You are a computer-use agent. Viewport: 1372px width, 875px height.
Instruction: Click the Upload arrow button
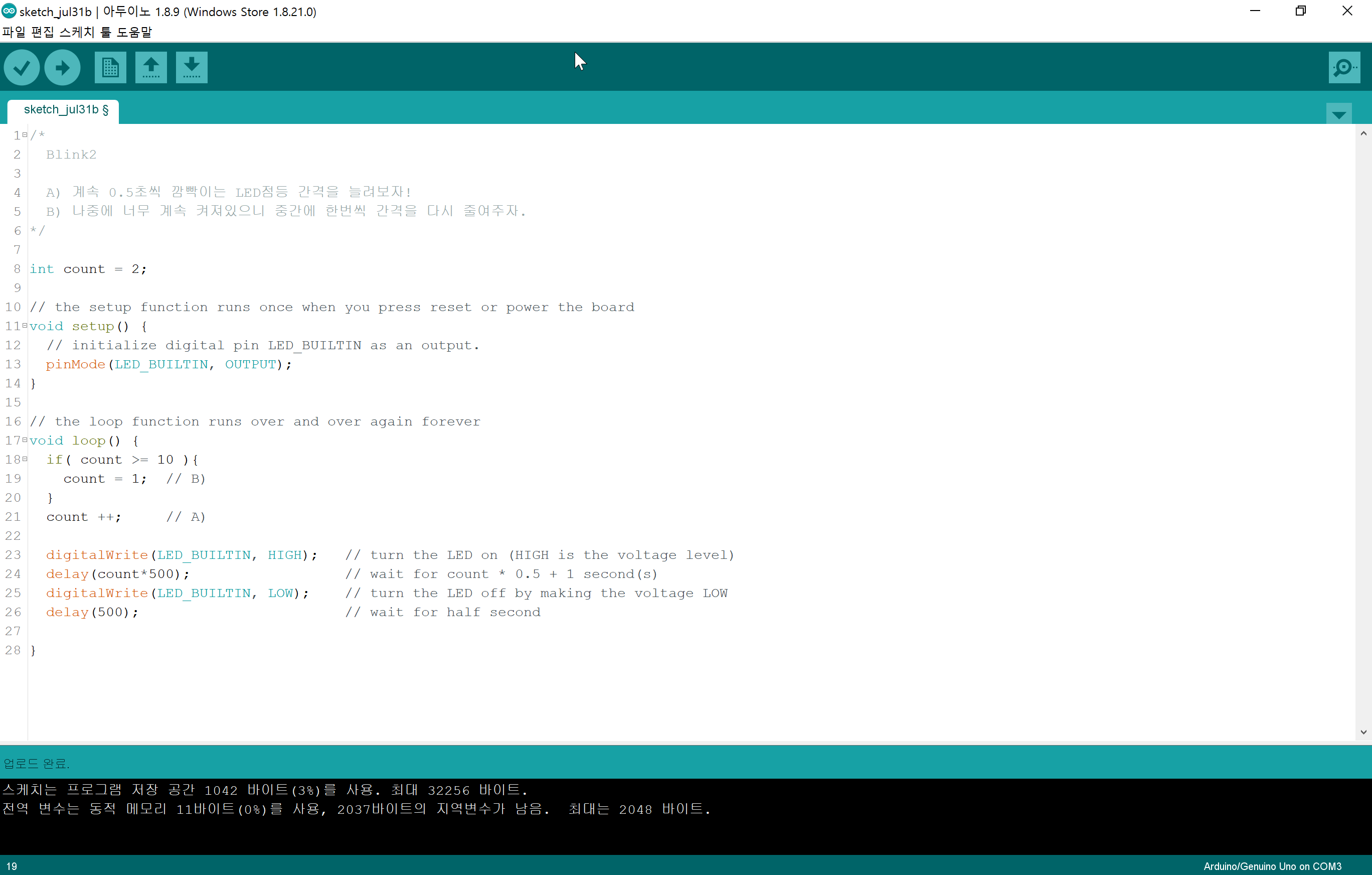tap(62, 68)
